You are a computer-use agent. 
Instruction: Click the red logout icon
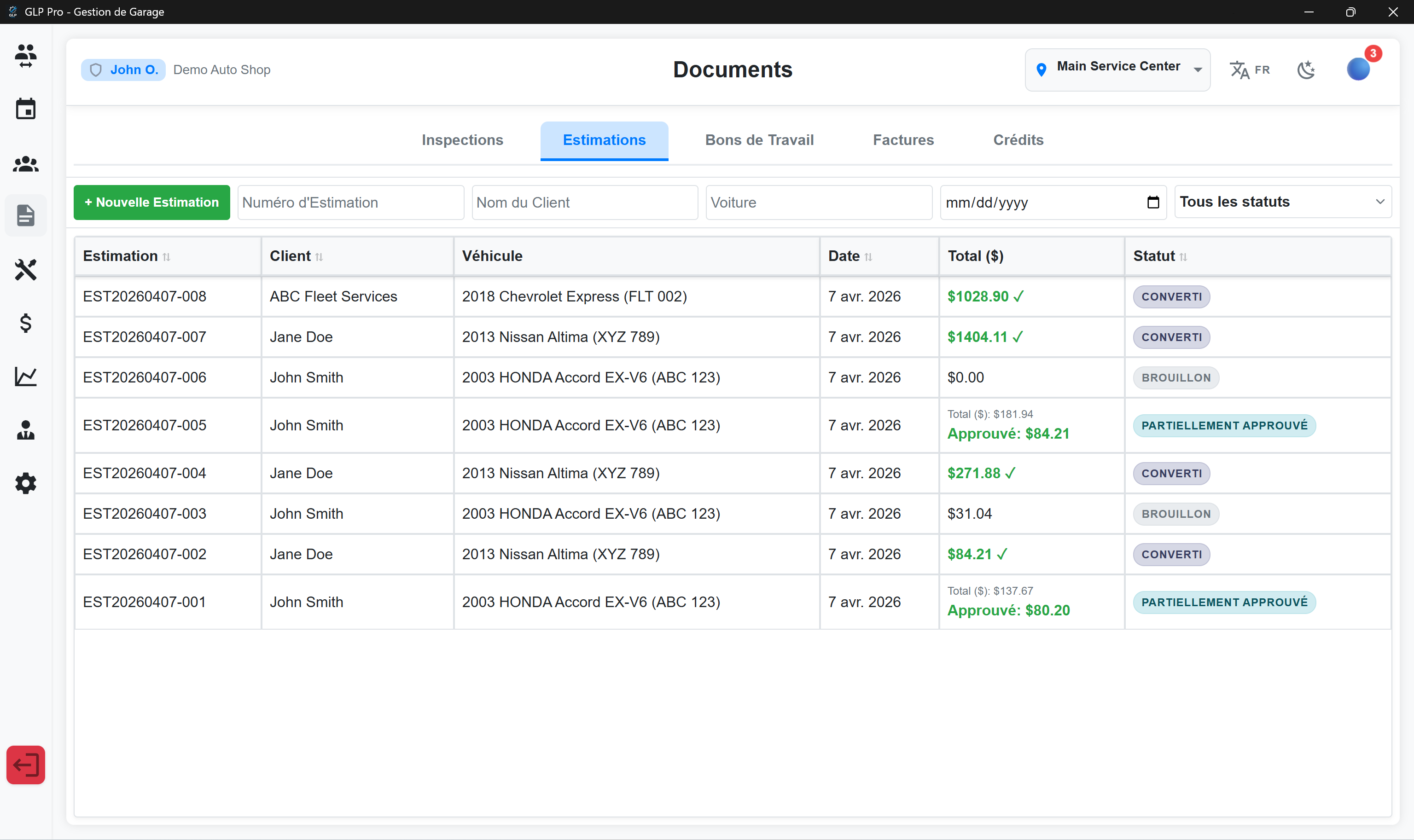pos(25,765)
